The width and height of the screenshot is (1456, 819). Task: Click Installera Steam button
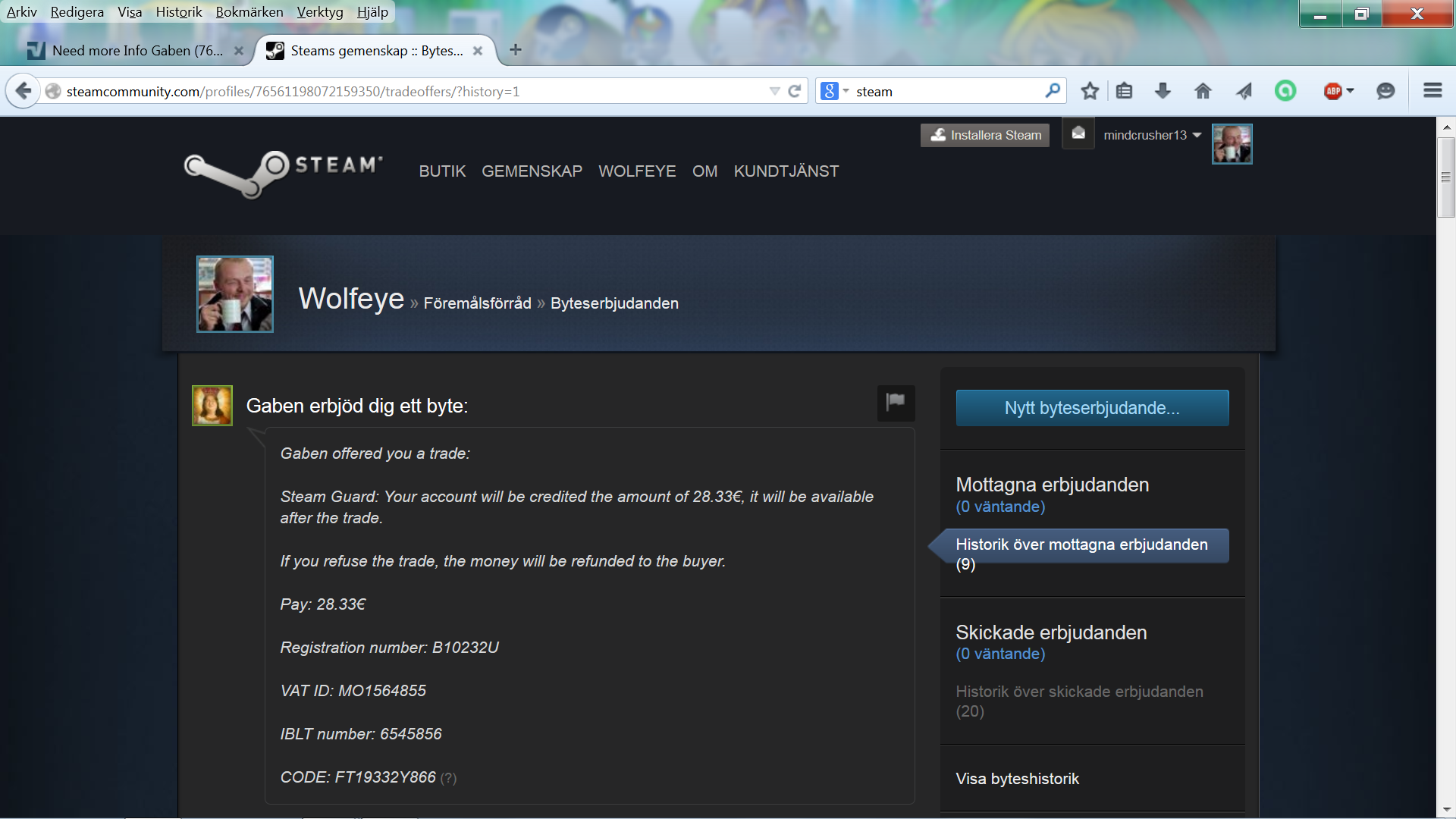[984, 135]
